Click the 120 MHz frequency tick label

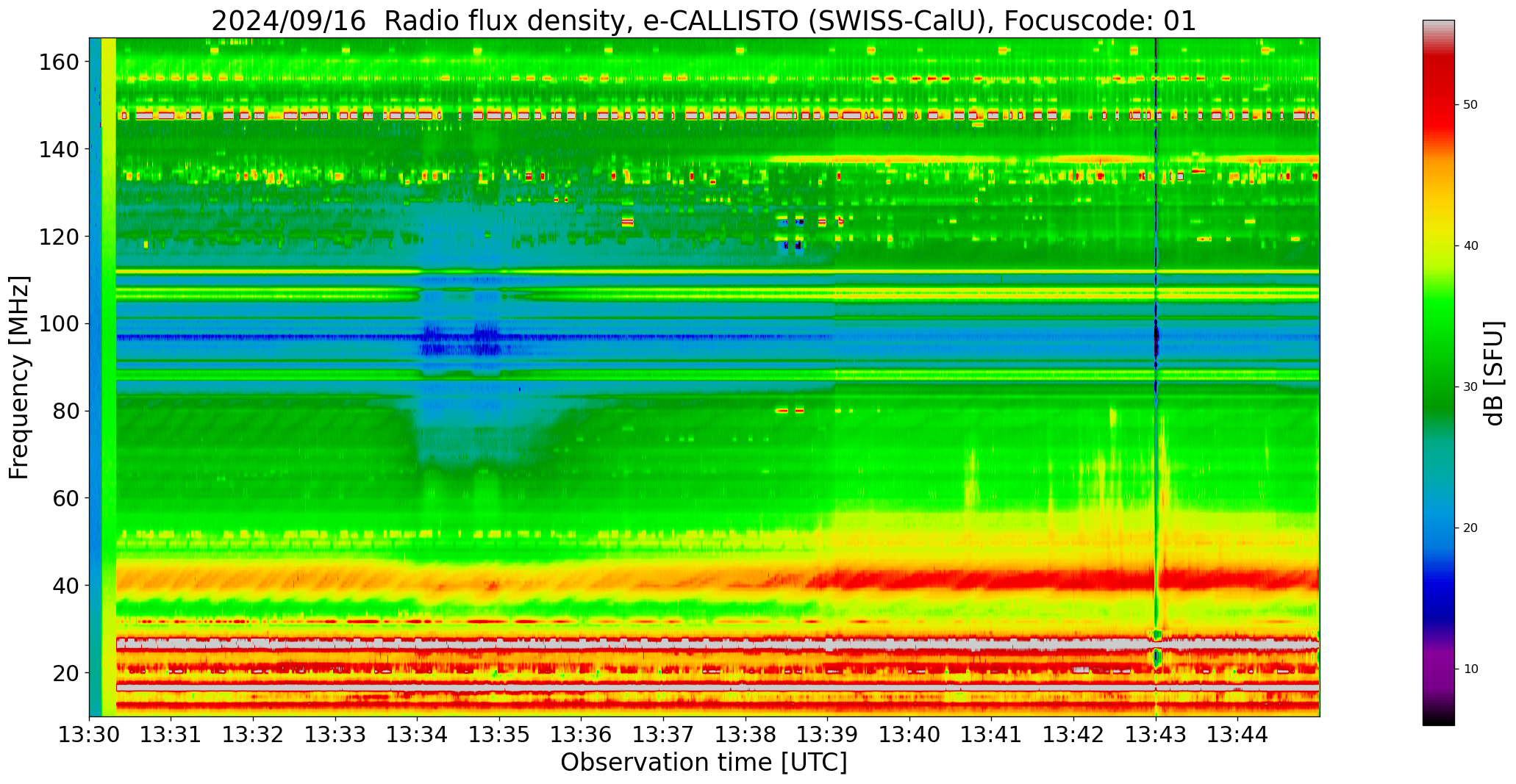[58, 236]
